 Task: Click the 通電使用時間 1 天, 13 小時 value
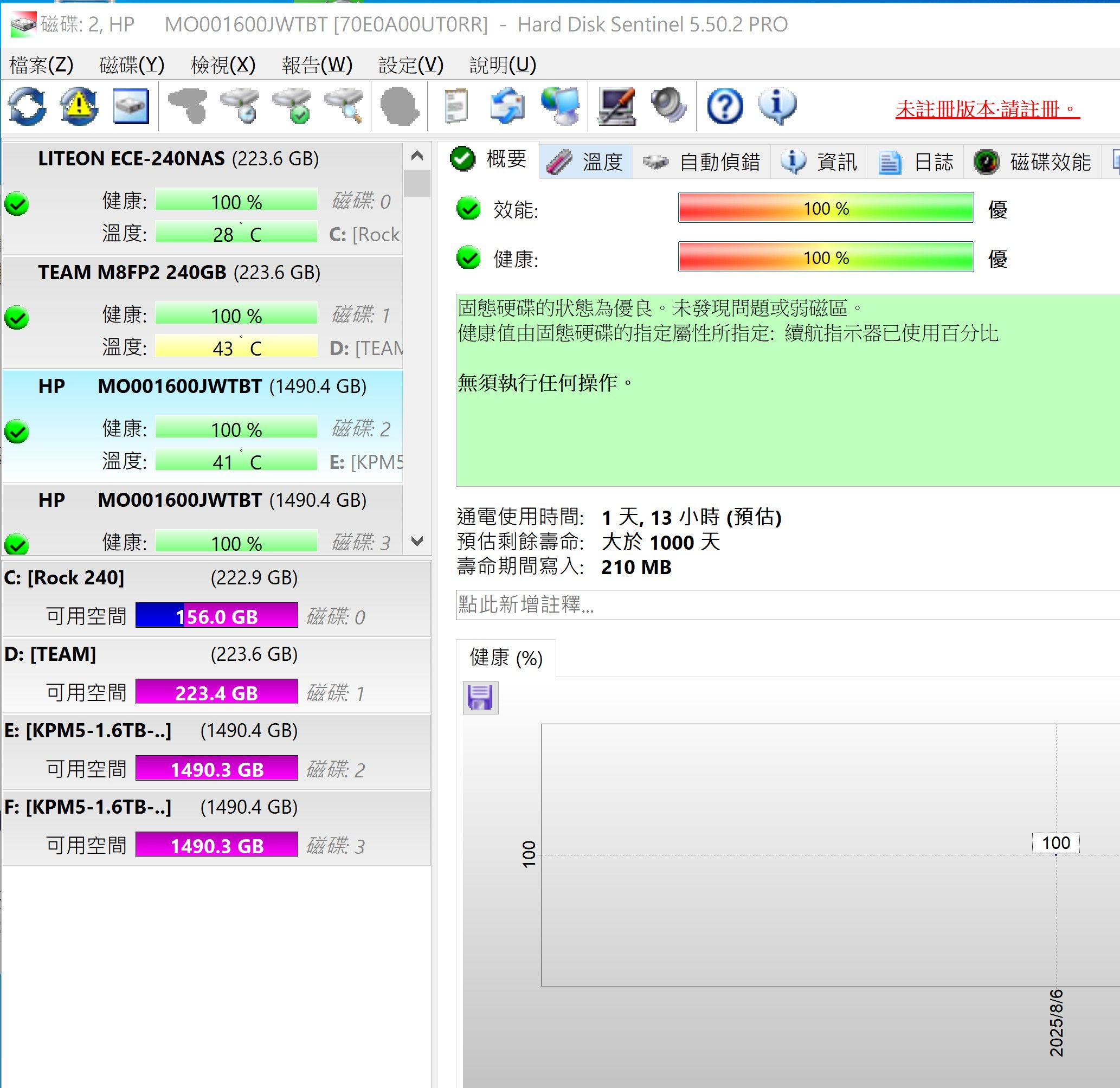point(691,517)
